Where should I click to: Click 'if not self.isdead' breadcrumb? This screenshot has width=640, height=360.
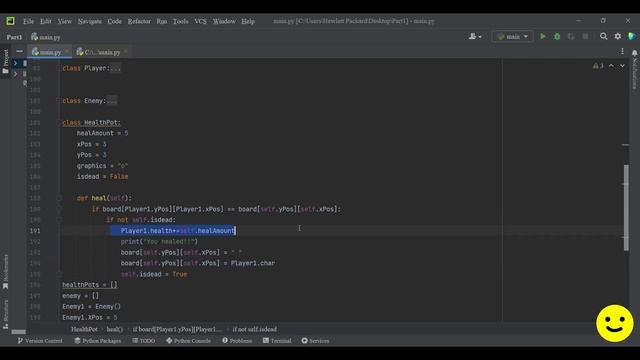pos(255,329)
